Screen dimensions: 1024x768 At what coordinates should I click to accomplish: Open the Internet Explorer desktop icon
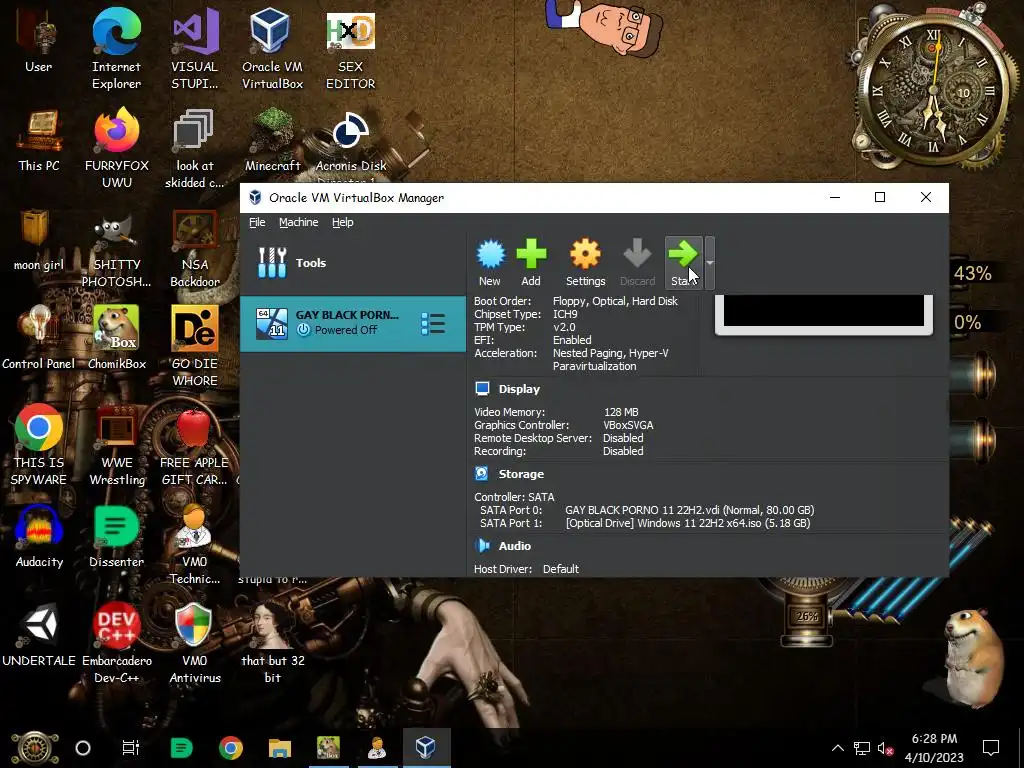[x=116, y=48]
